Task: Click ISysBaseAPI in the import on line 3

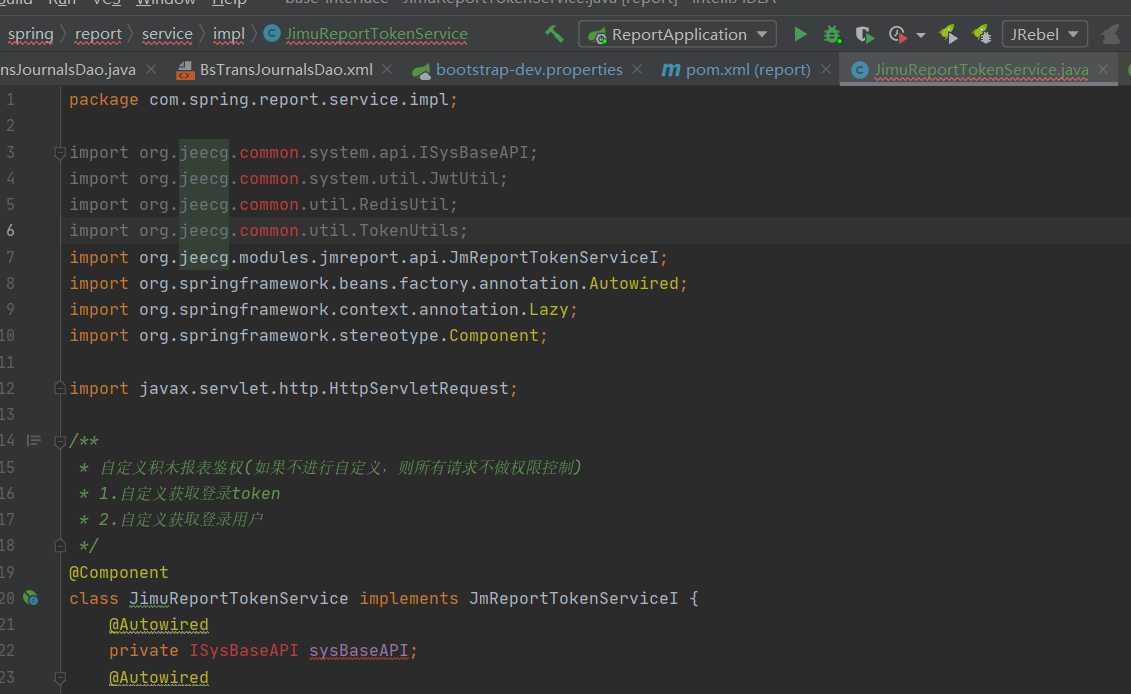Action: pos(474,152)
